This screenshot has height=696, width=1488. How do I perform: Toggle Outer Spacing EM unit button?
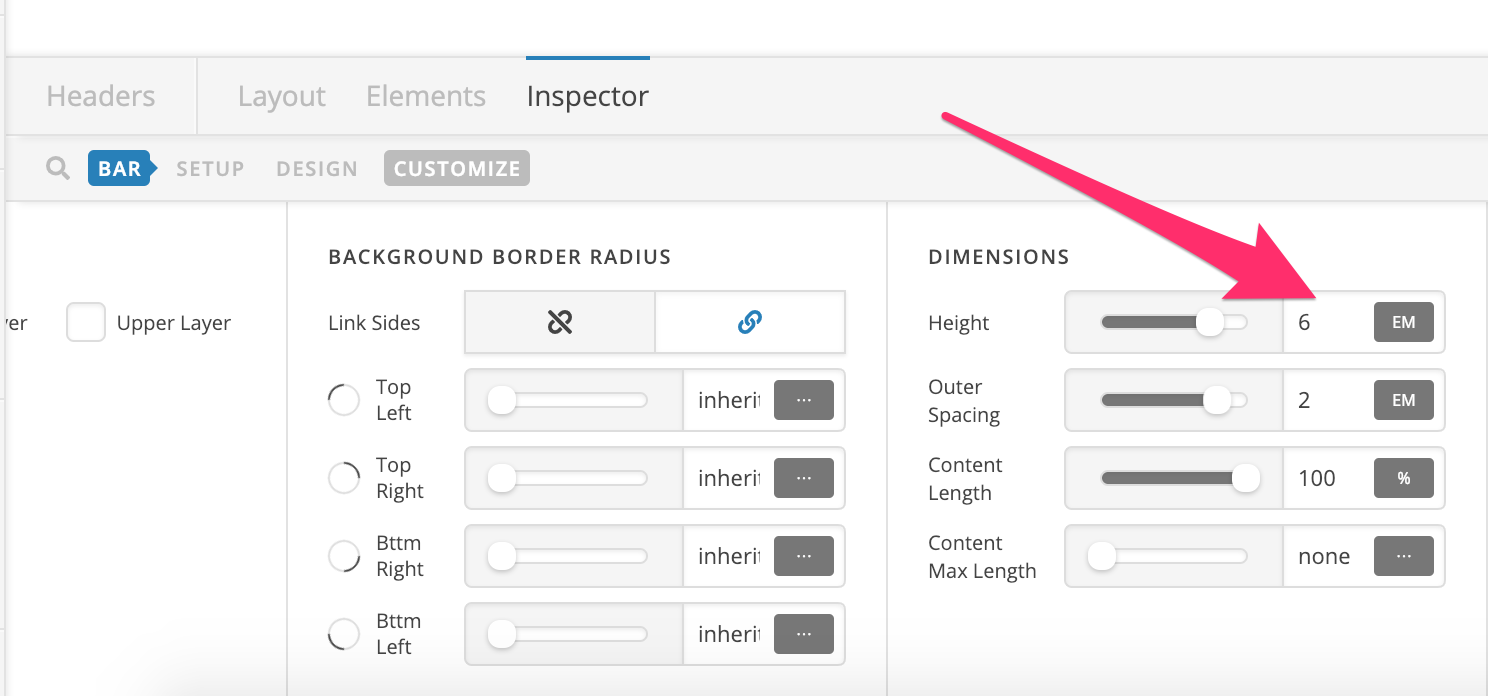pos(1404,400)
